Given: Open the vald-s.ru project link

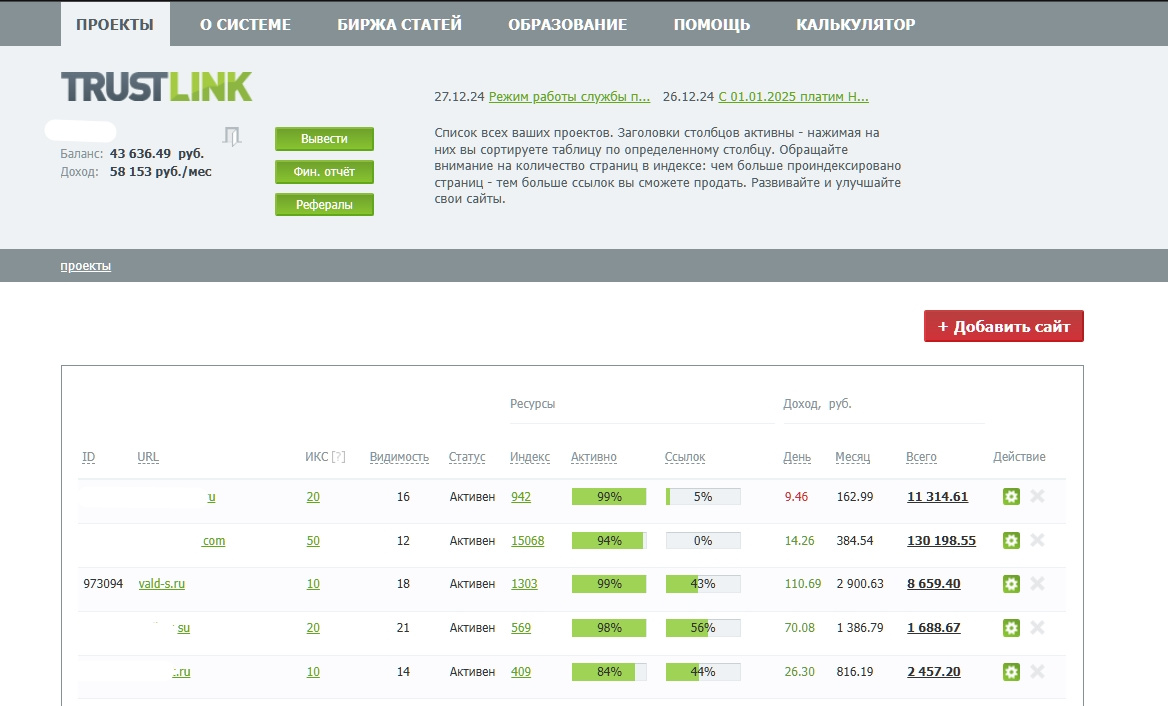Looking at the screenshot, I should [162, 584].
